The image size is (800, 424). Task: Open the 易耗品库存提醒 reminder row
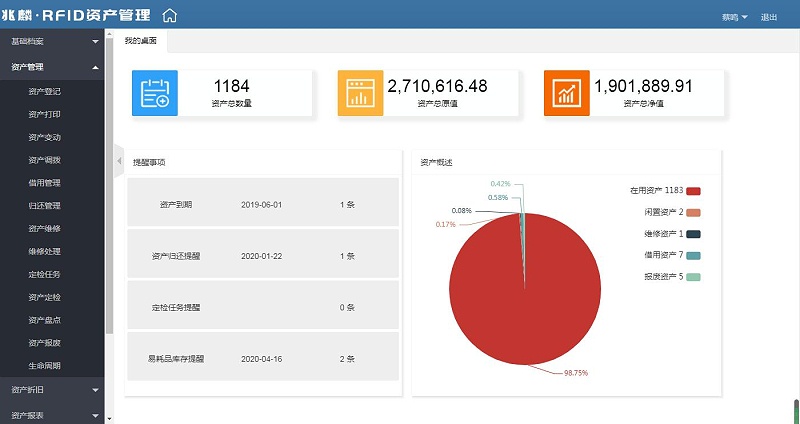click(262, 357)
